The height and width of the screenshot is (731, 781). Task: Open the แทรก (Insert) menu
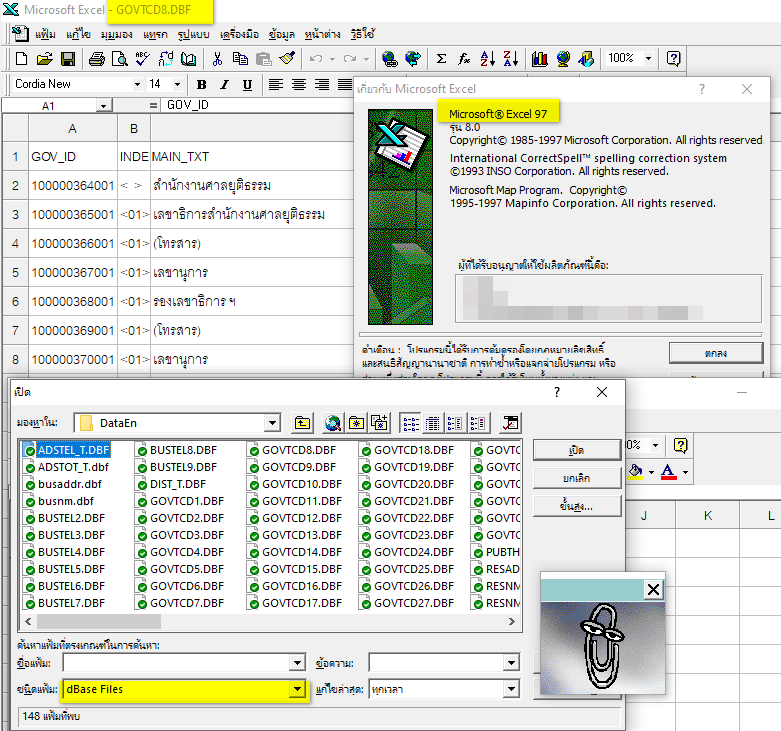click(x=155, y=34)
